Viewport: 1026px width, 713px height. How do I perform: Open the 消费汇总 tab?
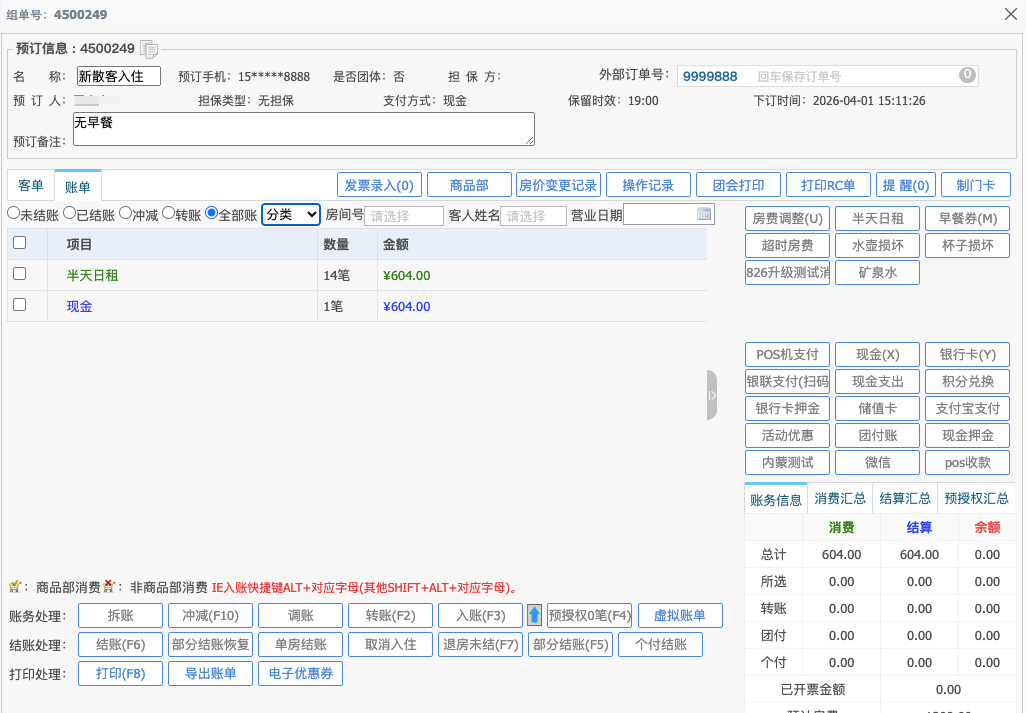coord(839,499)
